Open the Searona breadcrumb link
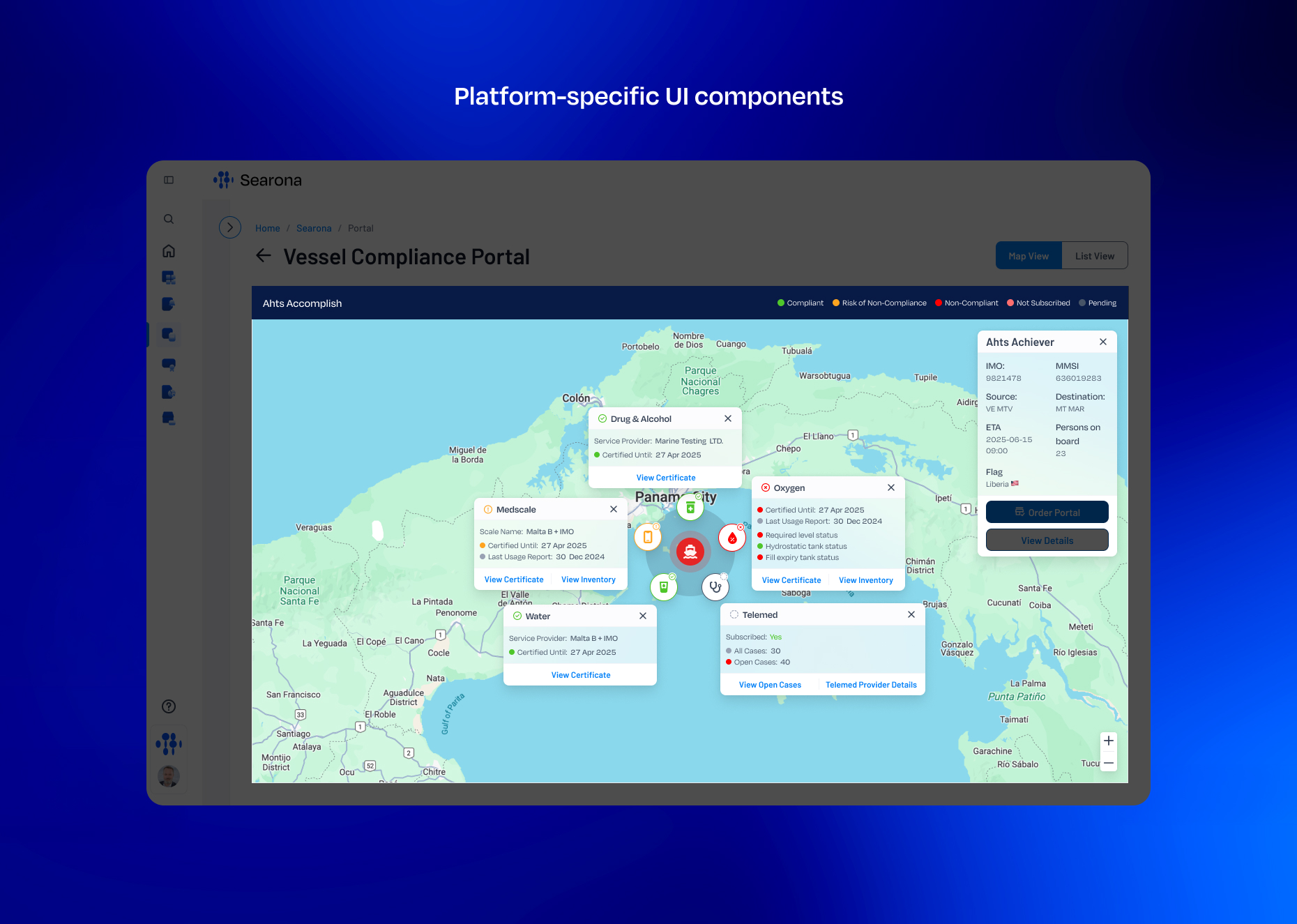This screenshot has height=924, width=1297. pyautogui.click(x=314, y=228)
